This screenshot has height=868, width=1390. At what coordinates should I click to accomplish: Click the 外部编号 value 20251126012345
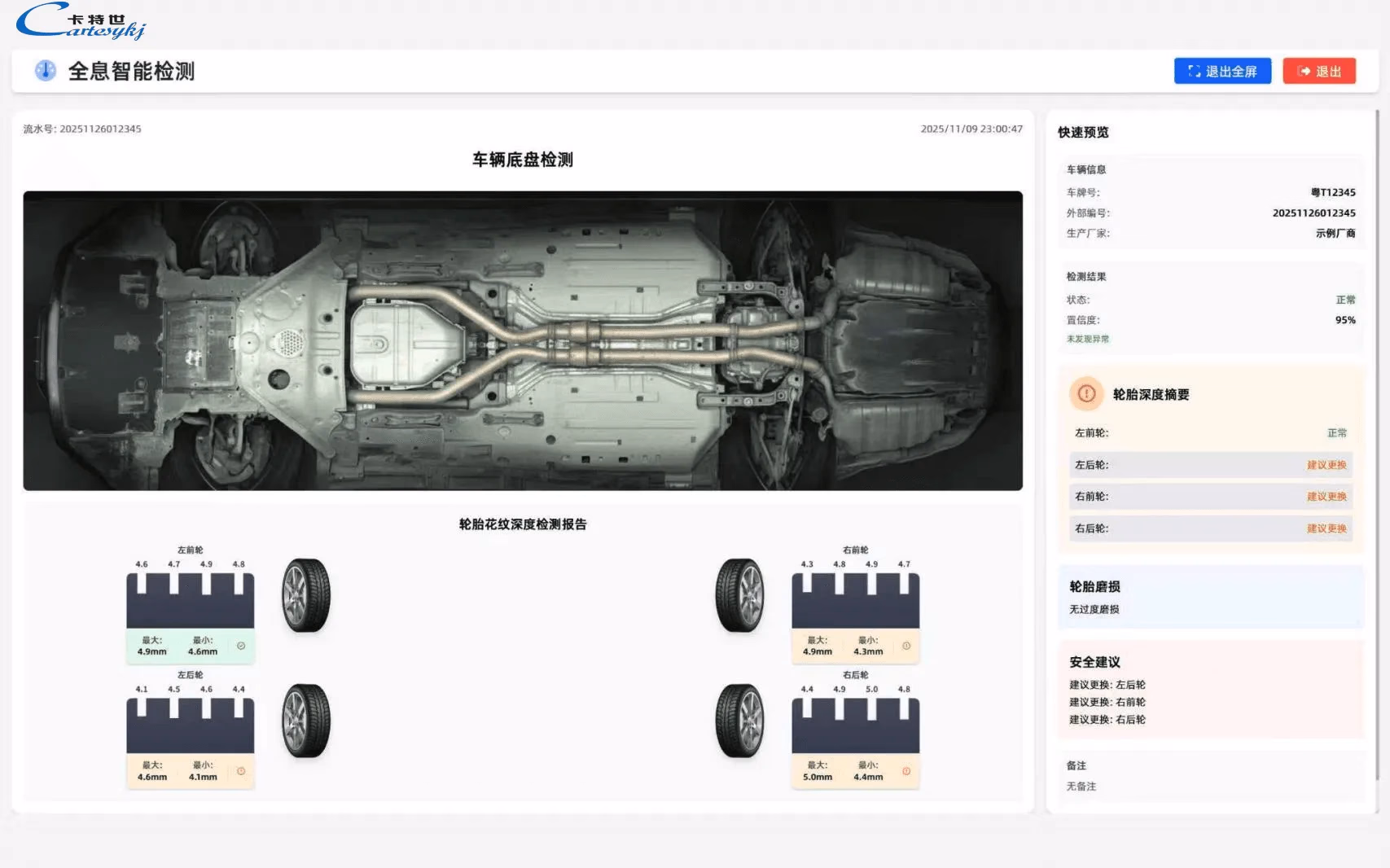(x=1314, y=213)
